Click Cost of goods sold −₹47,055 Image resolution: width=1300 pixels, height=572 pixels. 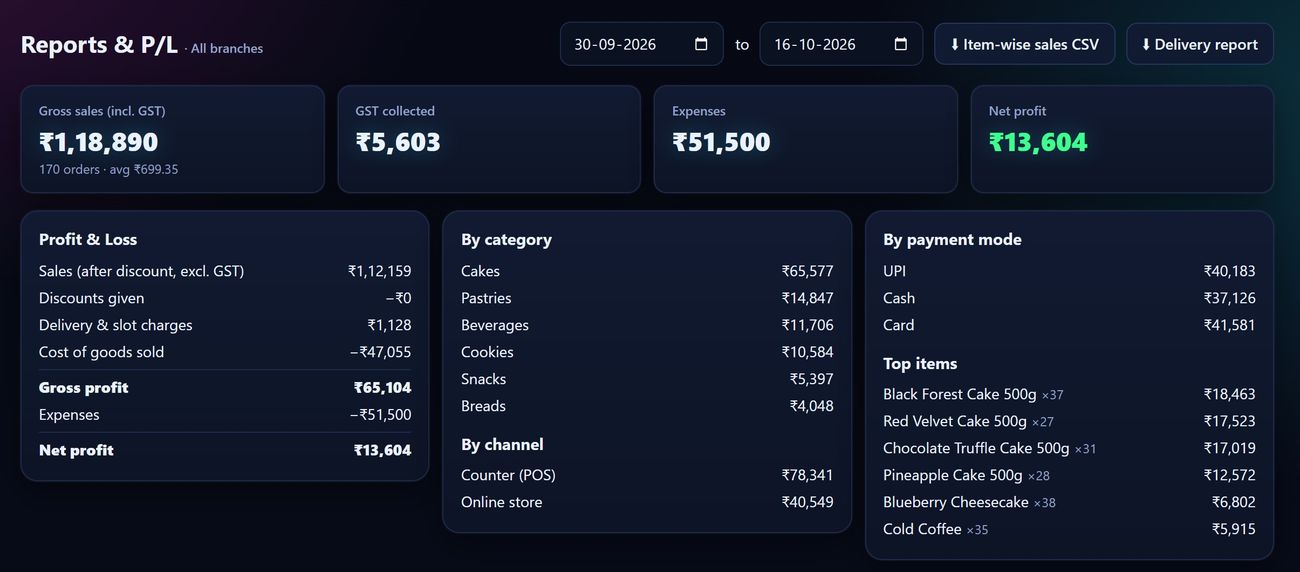[380, 352]
